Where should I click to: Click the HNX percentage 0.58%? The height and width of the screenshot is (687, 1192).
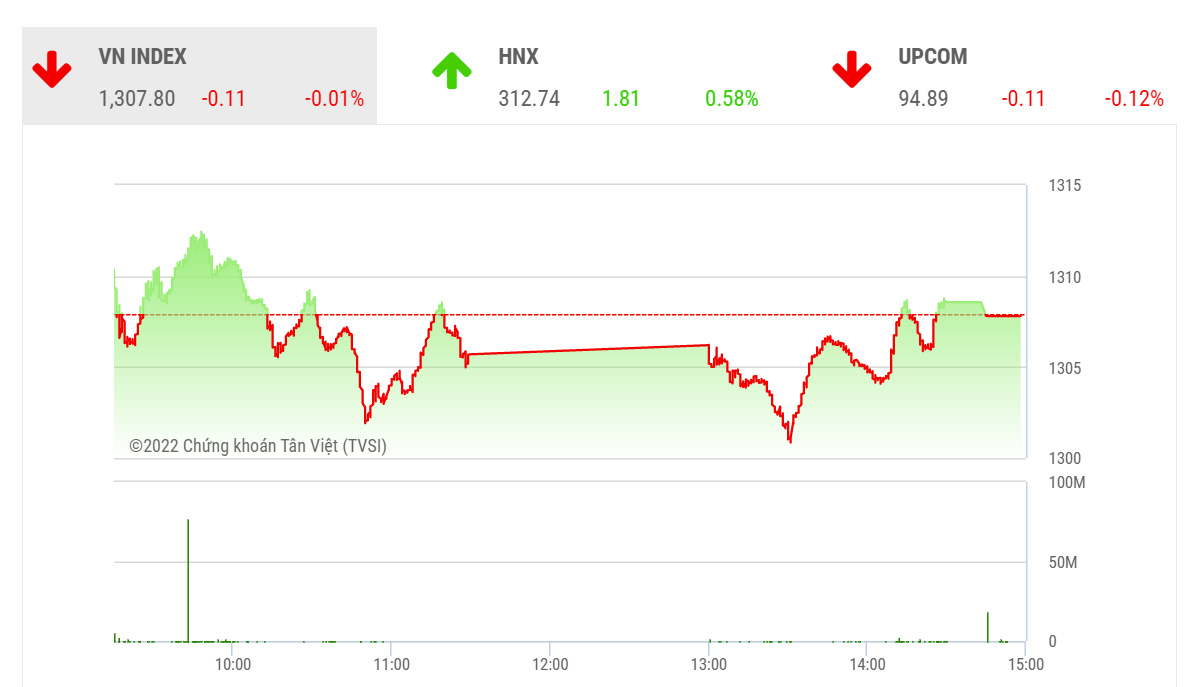pos(731,99)
